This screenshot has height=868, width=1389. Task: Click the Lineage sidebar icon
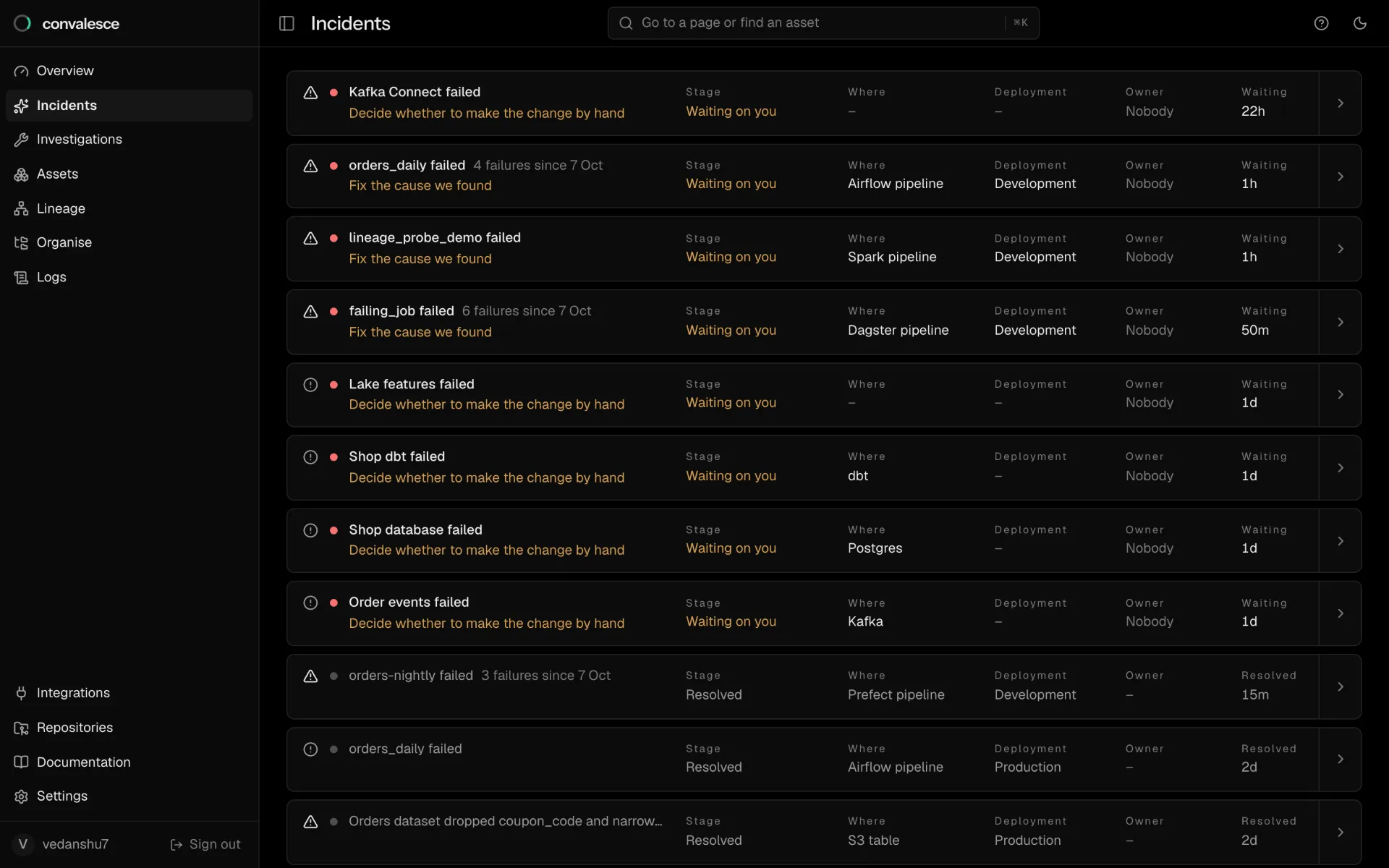click(21, 208)
